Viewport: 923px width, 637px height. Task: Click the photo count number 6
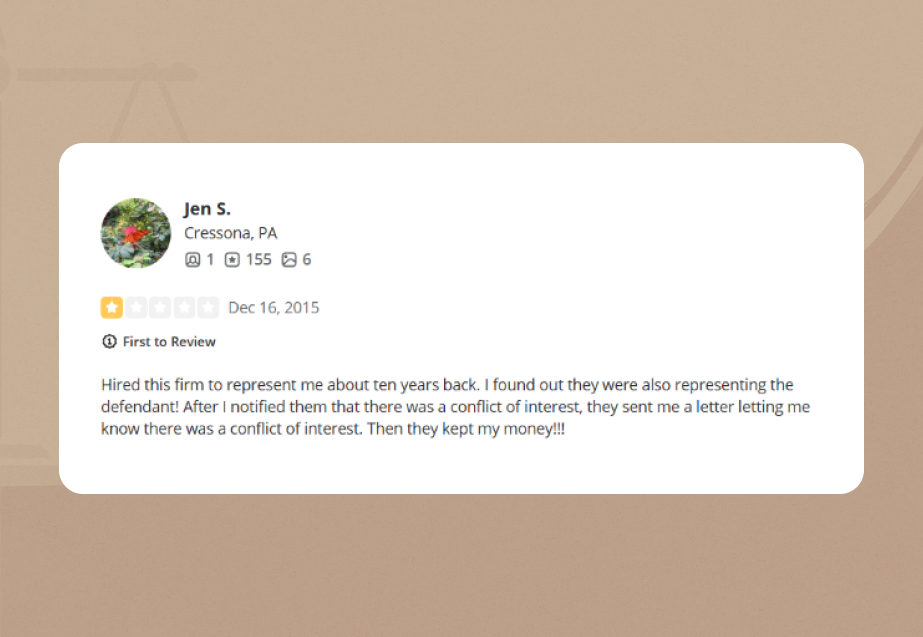[x=307, y=260]
